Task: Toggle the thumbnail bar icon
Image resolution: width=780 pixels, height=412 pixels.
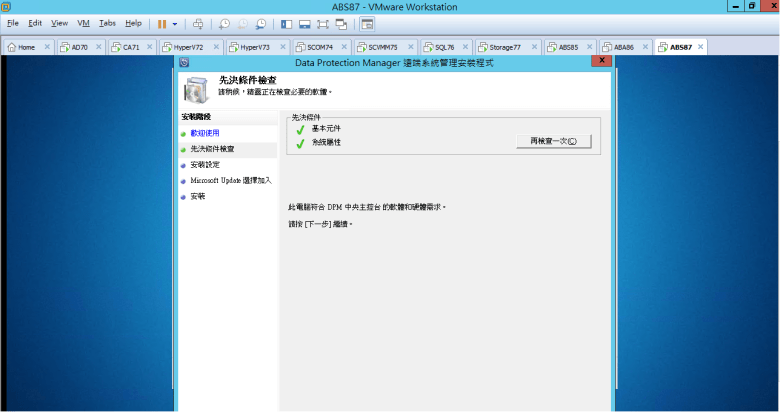Action: (x=305, y=23)
